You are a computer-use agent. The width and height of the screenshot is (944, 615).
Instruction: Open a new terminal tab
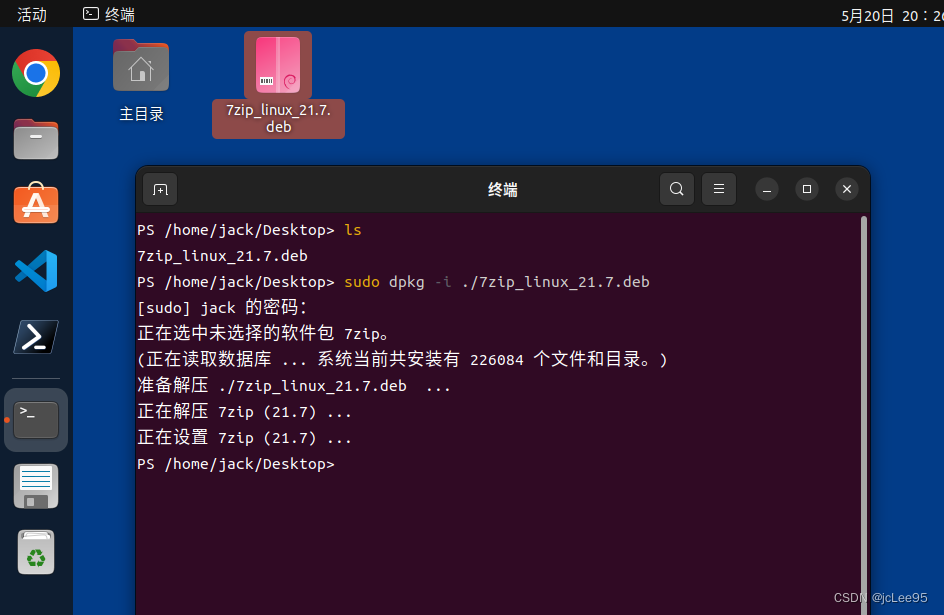[160, 189]
